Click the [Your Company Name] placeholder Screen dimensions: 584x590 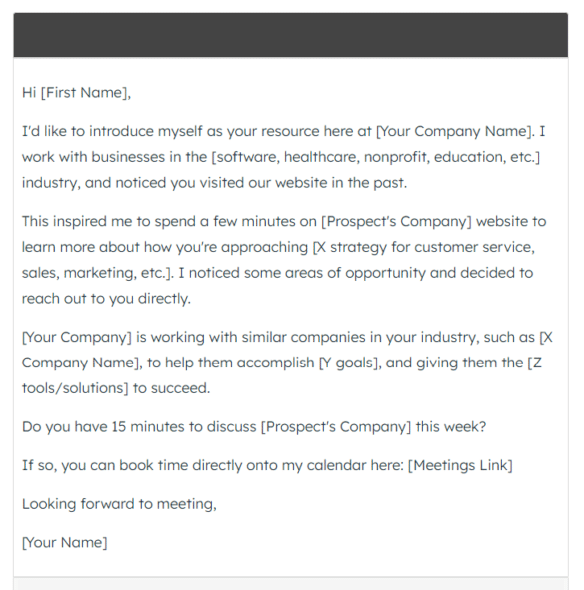pos(455,131)
